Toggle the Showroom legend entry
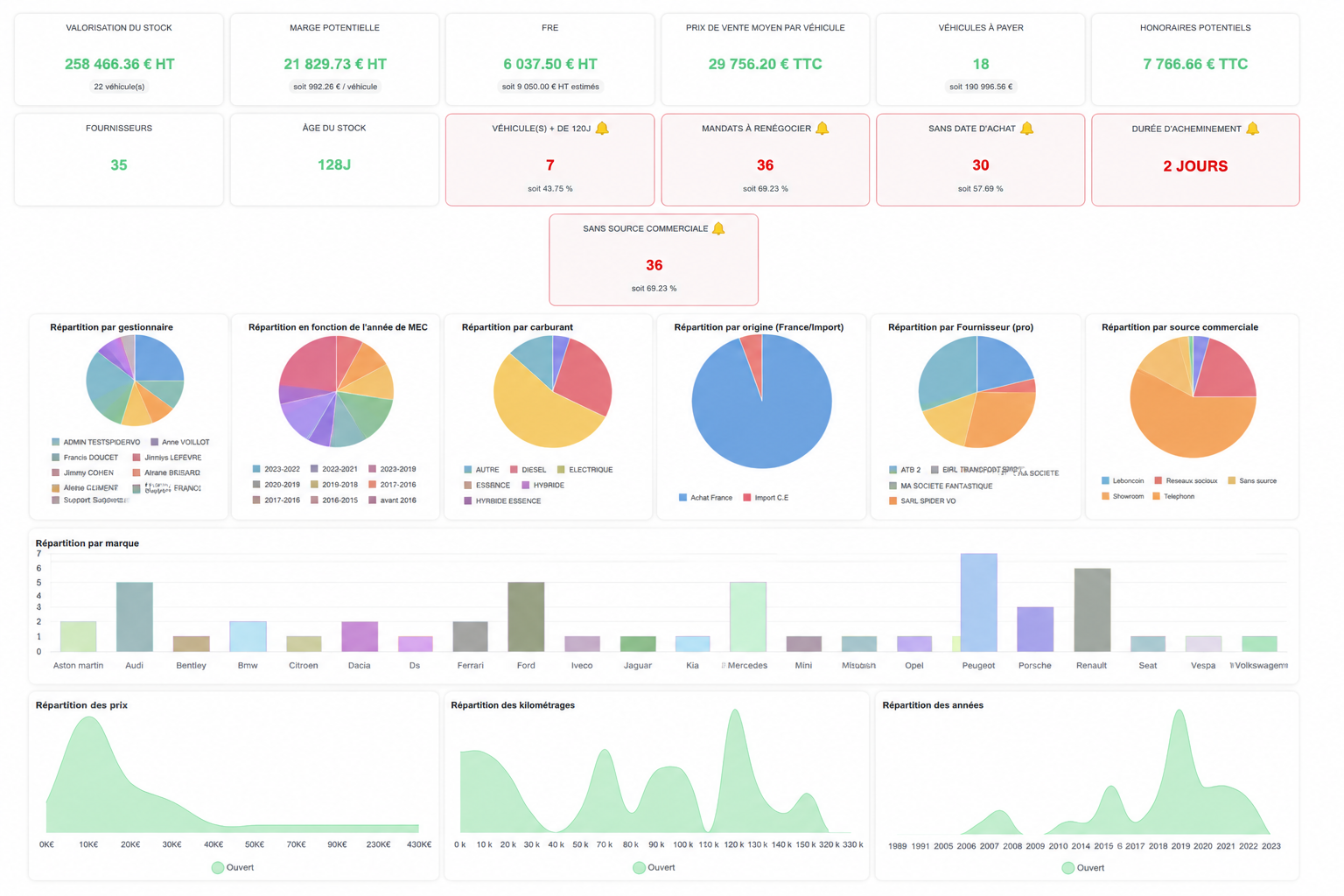The width and height of the screenshot is (1344, 896). click(x=1123, y=496)
